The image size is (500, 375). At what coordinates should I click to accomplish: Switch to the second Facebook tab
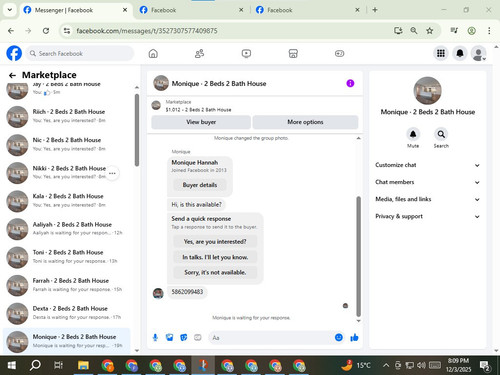pos(192,10)
